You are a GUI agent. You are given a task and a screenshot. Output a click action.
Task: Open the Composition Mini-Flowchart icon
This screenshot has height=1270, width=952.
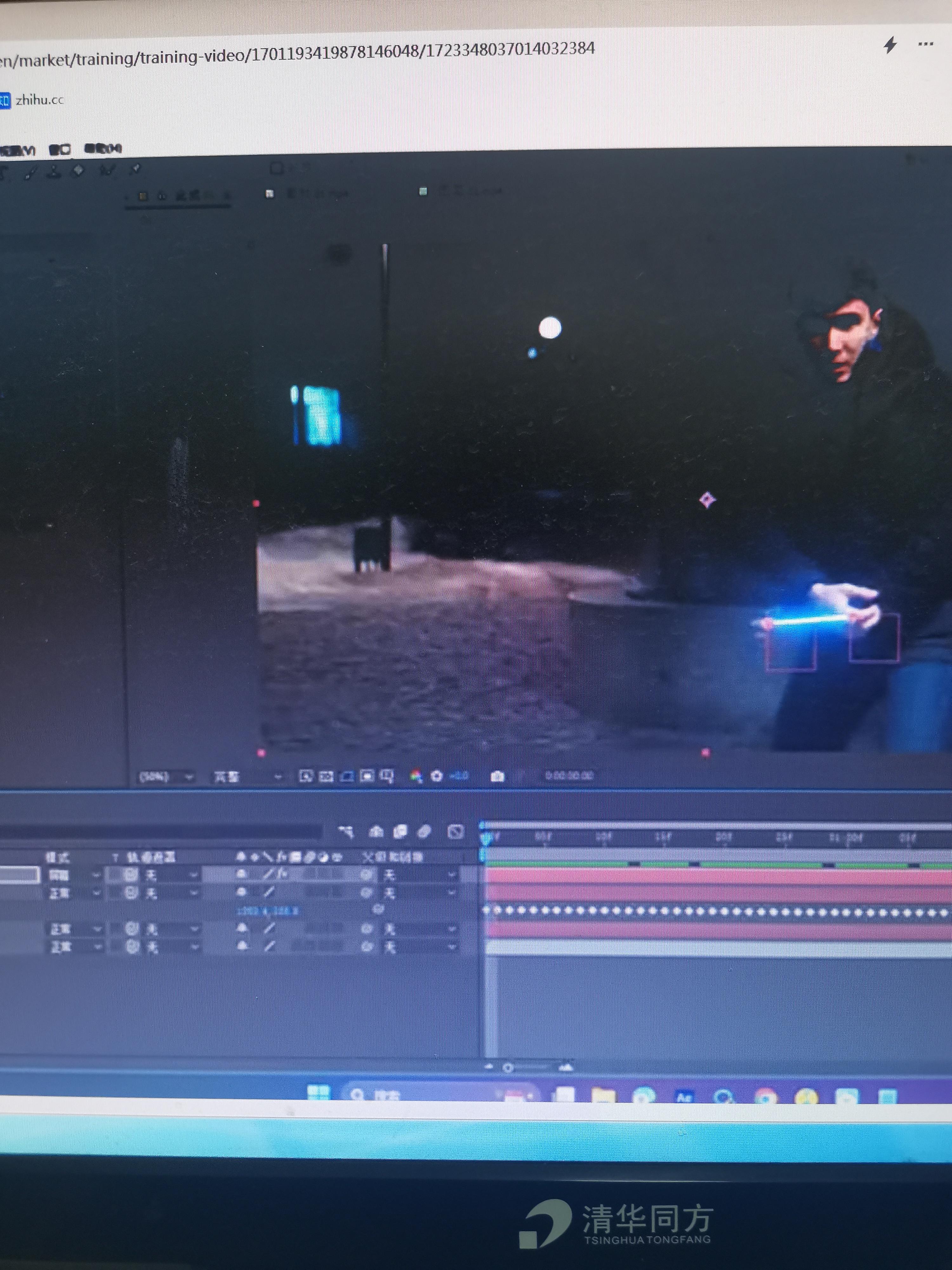pyautogui.click(x=346, y=831)
